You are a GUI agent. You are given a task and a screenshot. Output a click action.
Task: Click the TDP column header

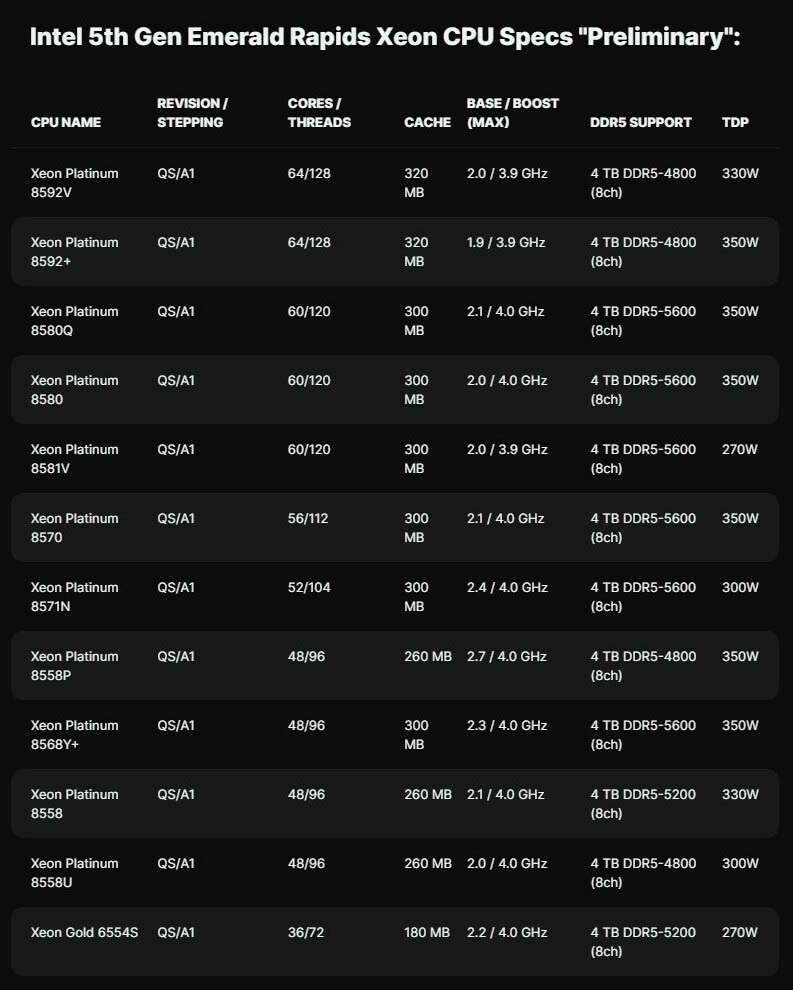tap(735, 122)
